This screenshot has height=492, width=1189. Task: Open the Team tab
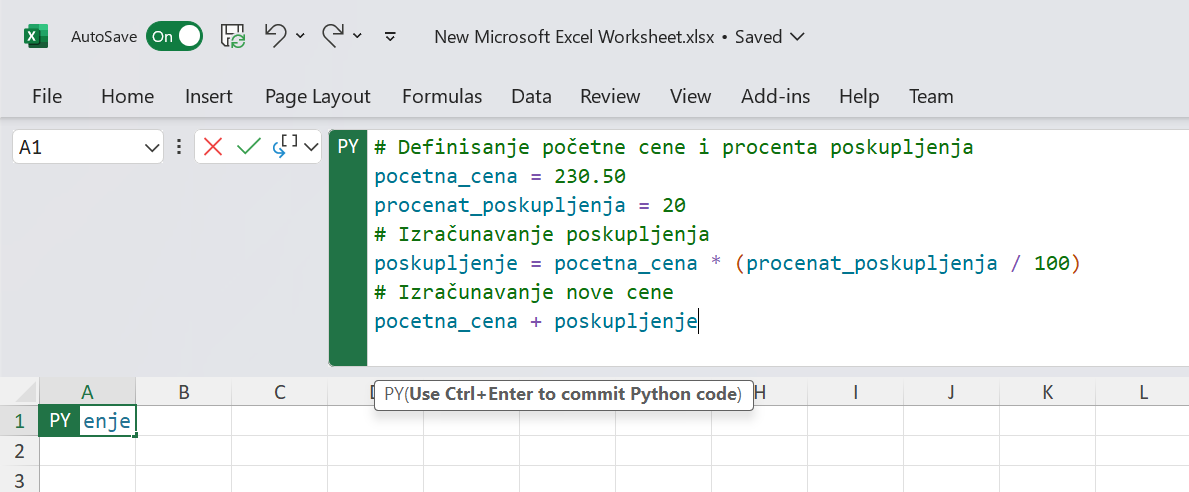(931, 96)
